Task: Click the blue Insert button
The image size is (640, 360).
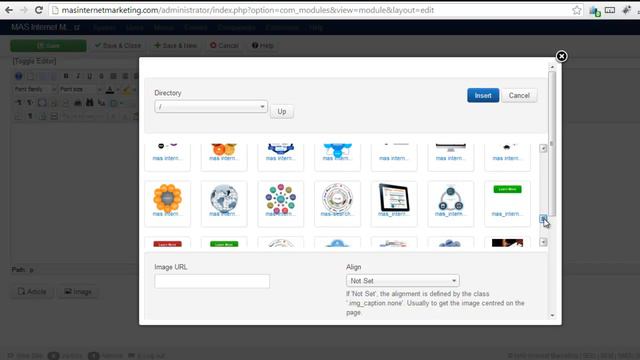Action: click(483, 96)
